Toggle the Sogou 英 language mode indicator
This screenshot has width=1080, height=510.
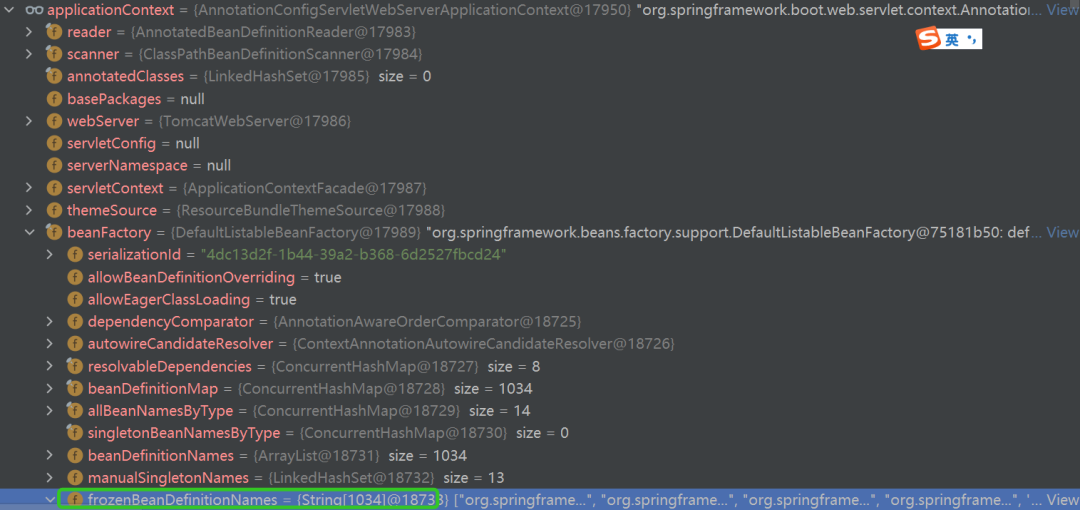[951, 40]
